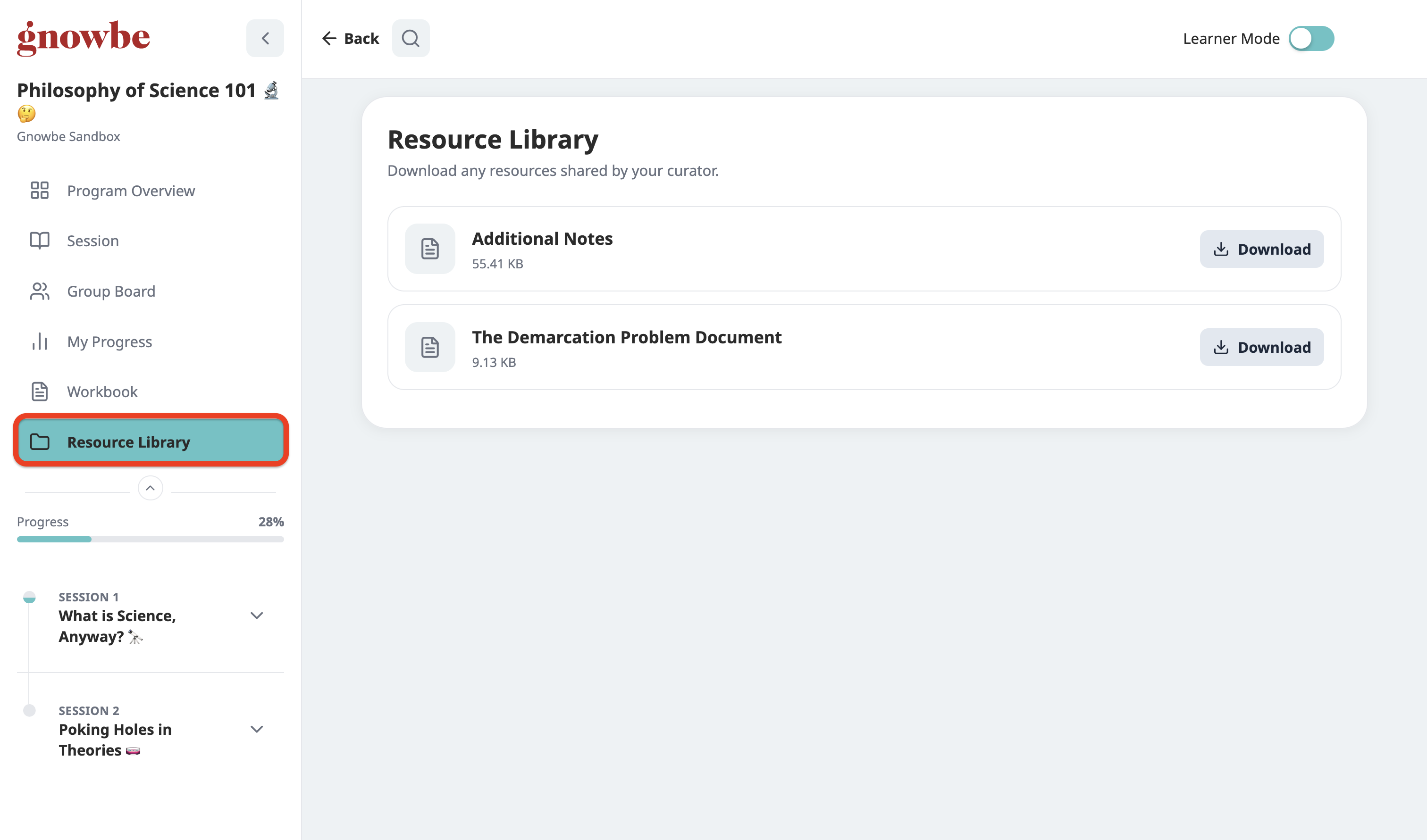Click the course progress bar
Viewport: 1427px width, 840px height.
pyautogui.click(x=150, y=540)
